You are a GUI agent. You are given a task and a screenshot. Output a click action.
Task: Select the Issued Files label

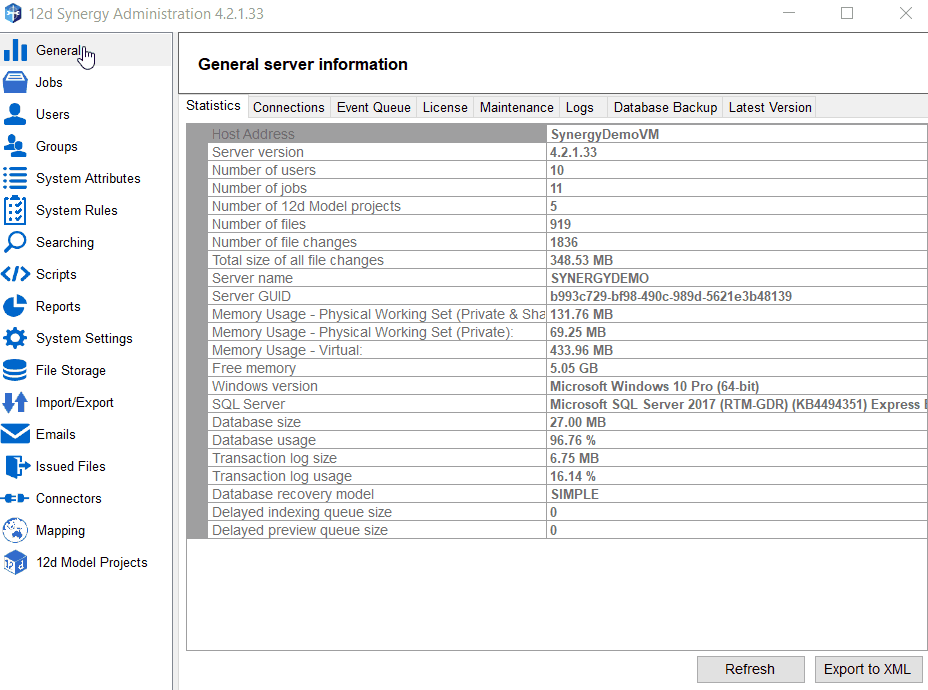70,466
